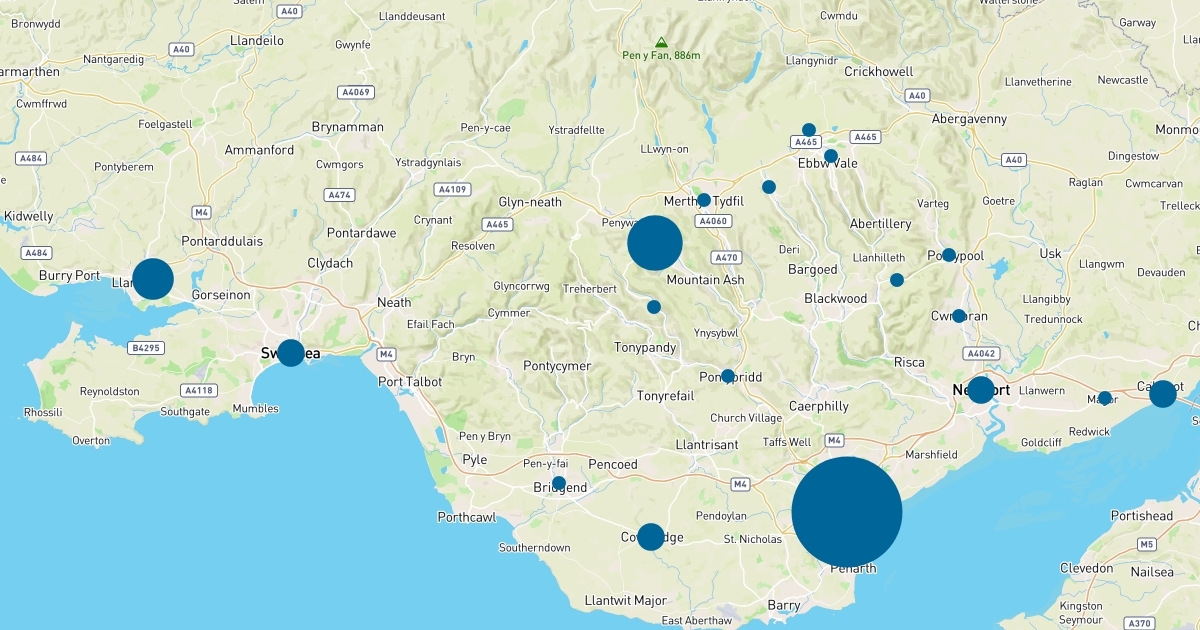
Task: Click the small dot marker on Bridgend
Action: [559, 483]
